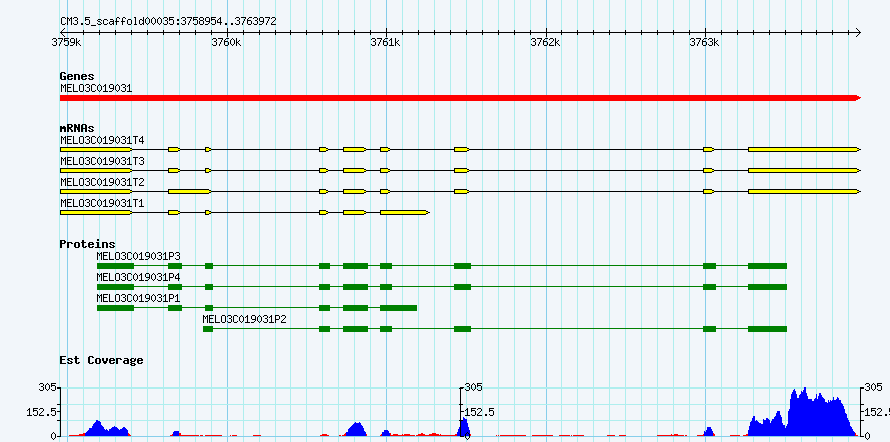Screen dimensions: 890x442
Task: Select the MELO3C019031P4 protein label
Action: 138,277
